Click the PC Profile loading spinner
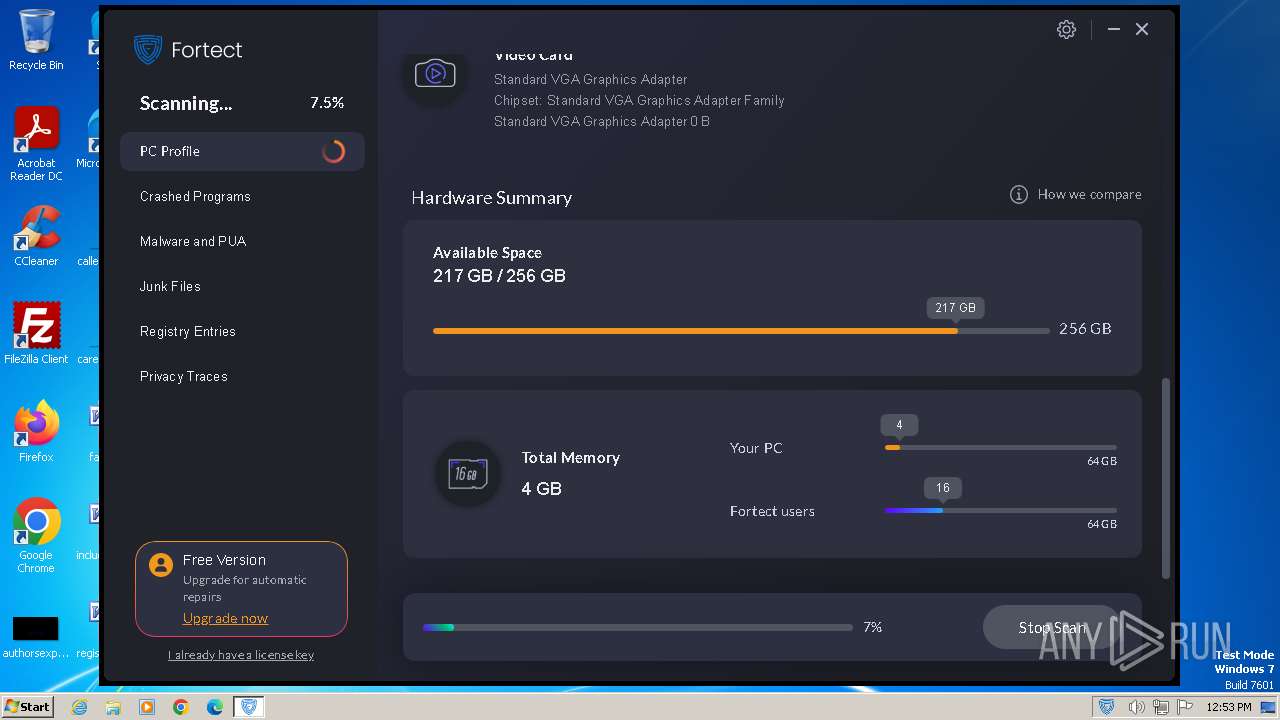This screenshot has height=720, width=1280. point(334,151)
